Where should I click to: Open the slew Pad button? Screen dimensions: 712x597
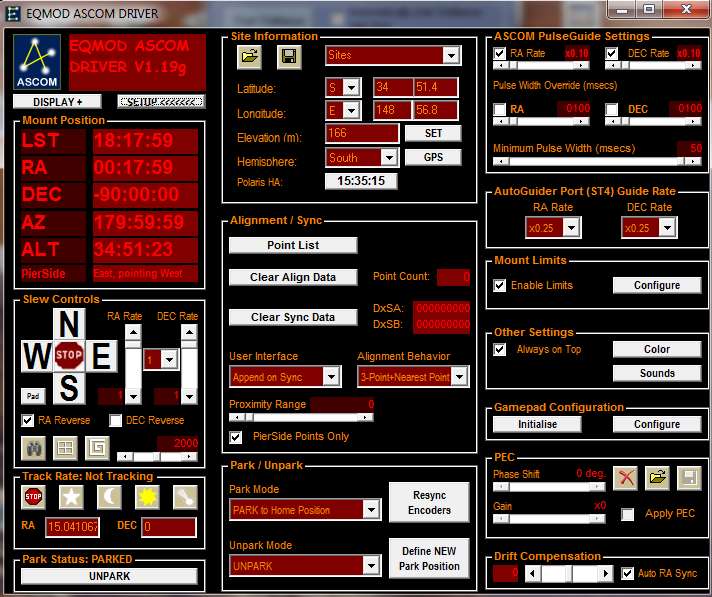pyautogui.click(x=33, y=396)
